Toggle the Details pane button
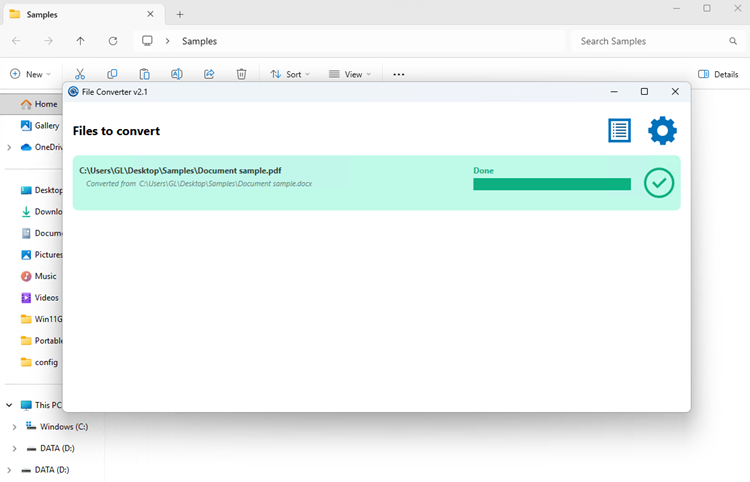Screen dimensions: 750x482 pos(718,74)
